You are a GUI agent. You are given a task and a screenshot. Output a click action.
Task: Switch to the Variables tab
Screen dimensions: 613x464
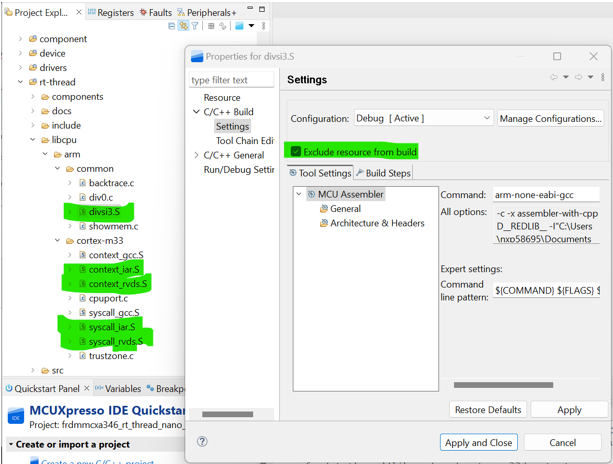118,389
